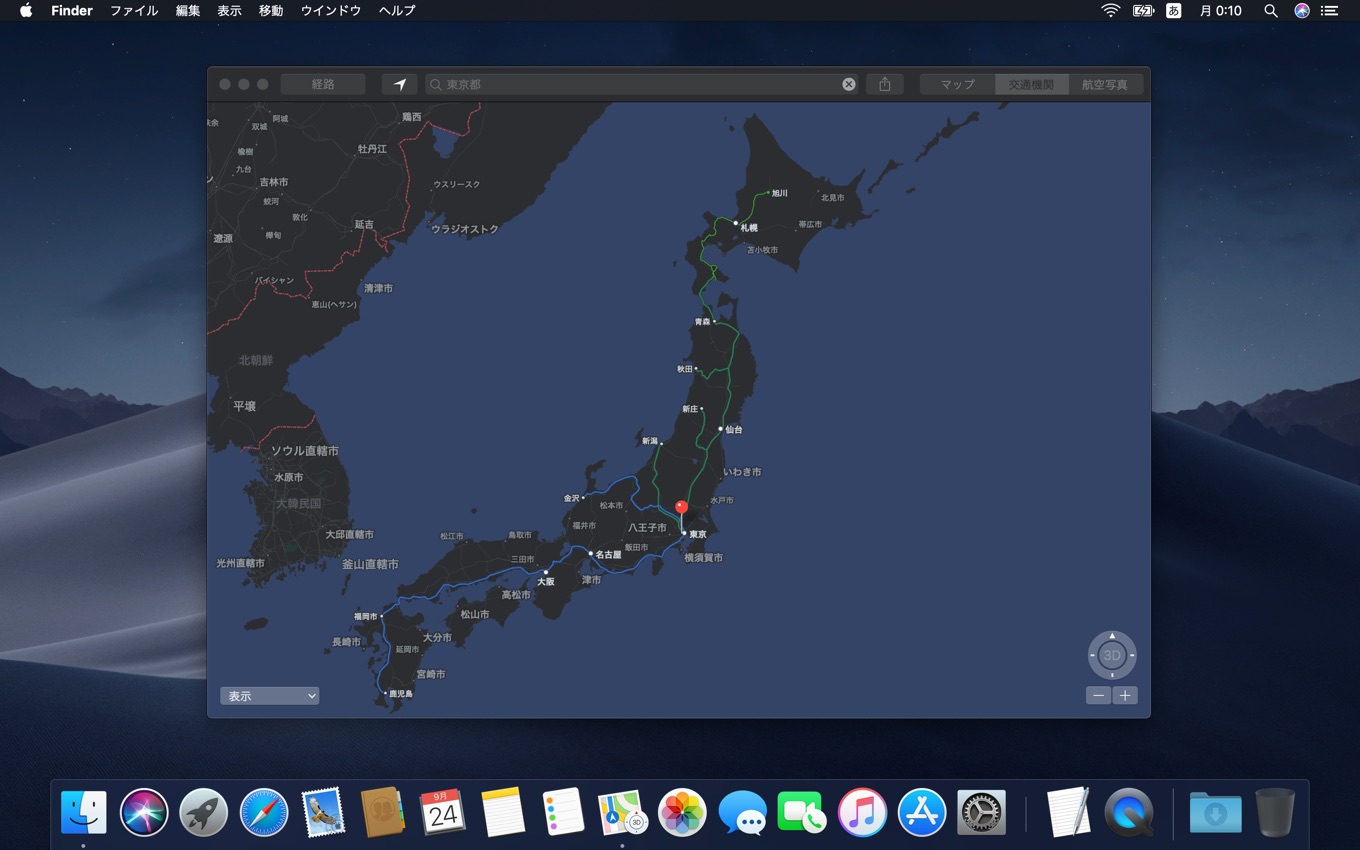The width and height of the screenshot is (1360, 850).
Task: Open the あ input source menu
Action: [1174, 11]
